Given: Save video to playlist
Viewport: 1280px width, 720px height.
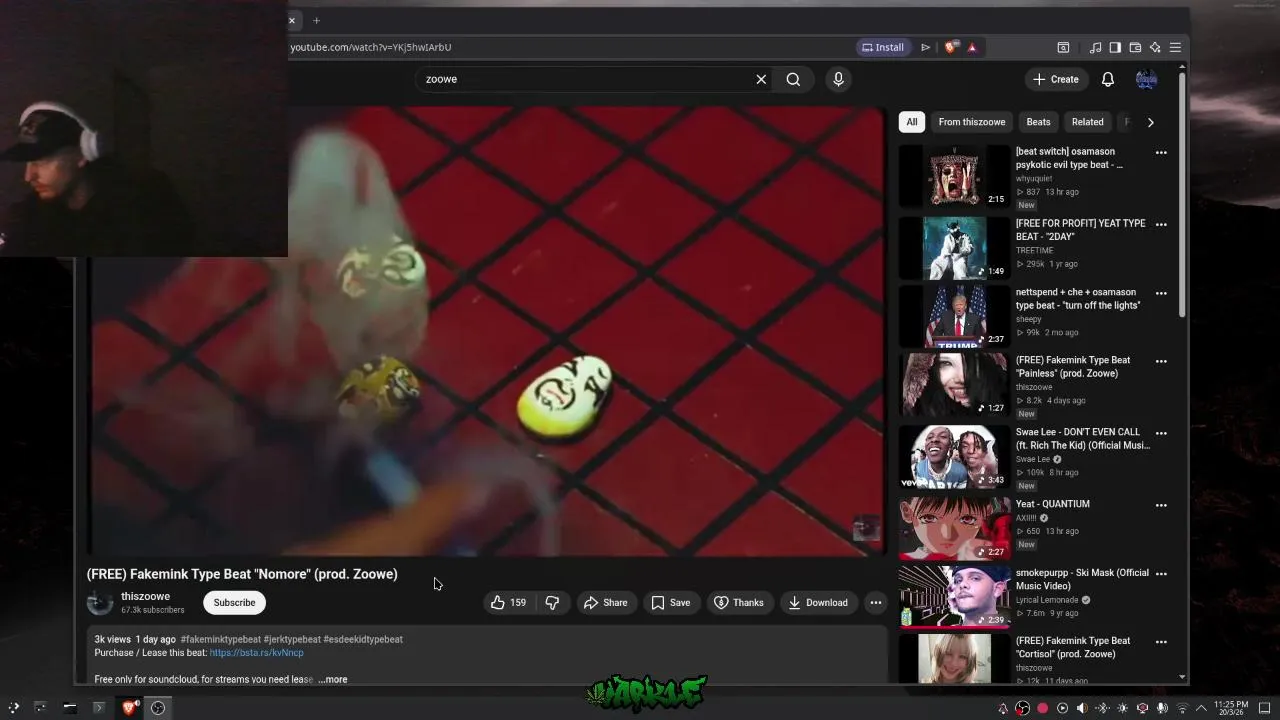Looking at the screenshot, I should (x=671, y=602).
